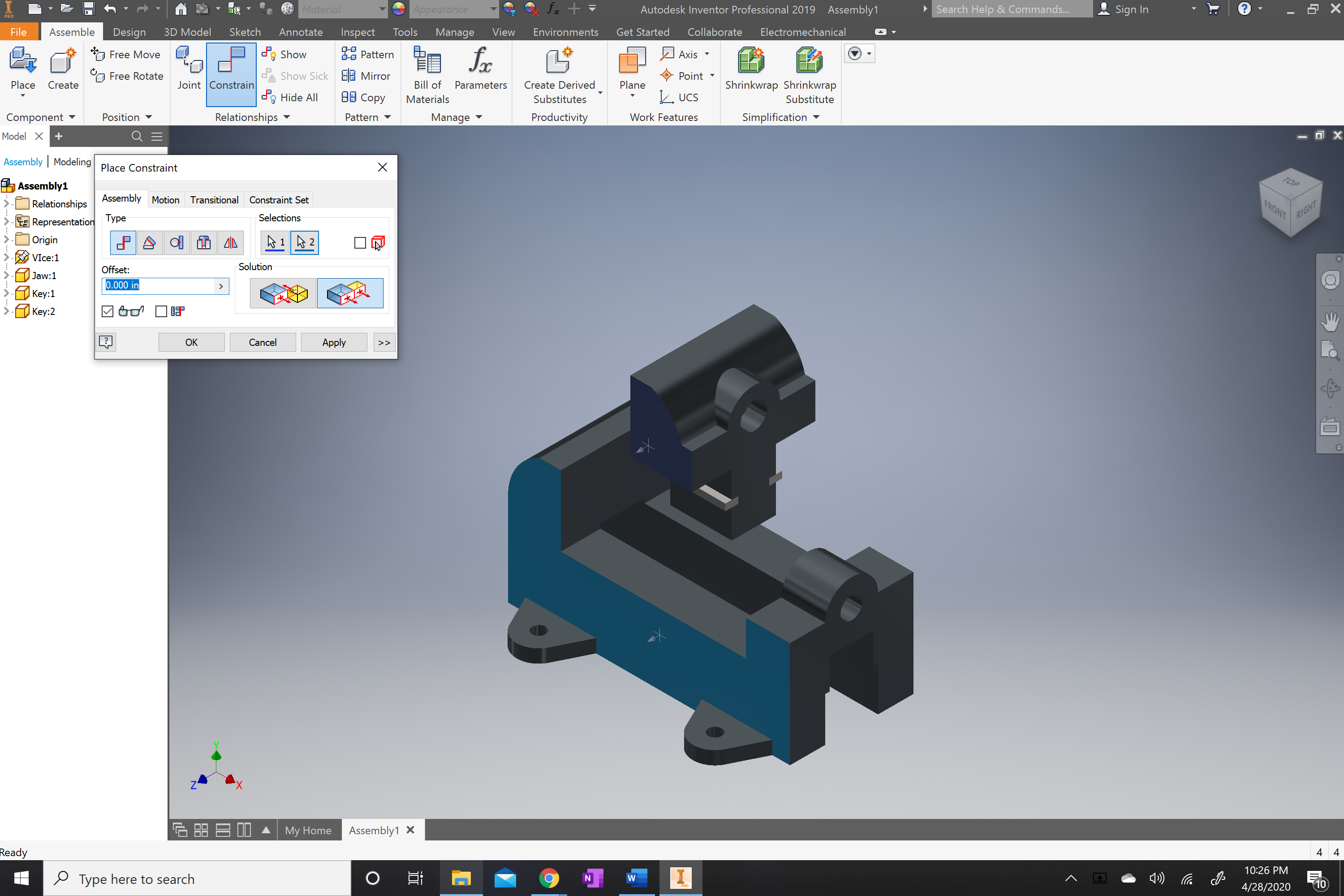Click the ViewCube FRONT face

(1275, 210)
